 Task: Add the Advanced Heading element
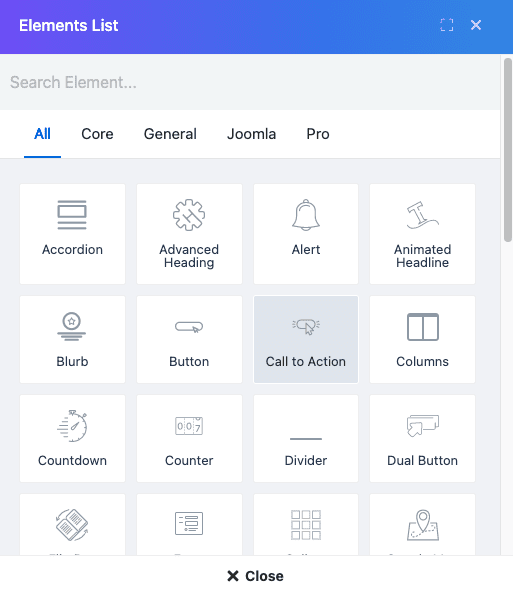189,234
